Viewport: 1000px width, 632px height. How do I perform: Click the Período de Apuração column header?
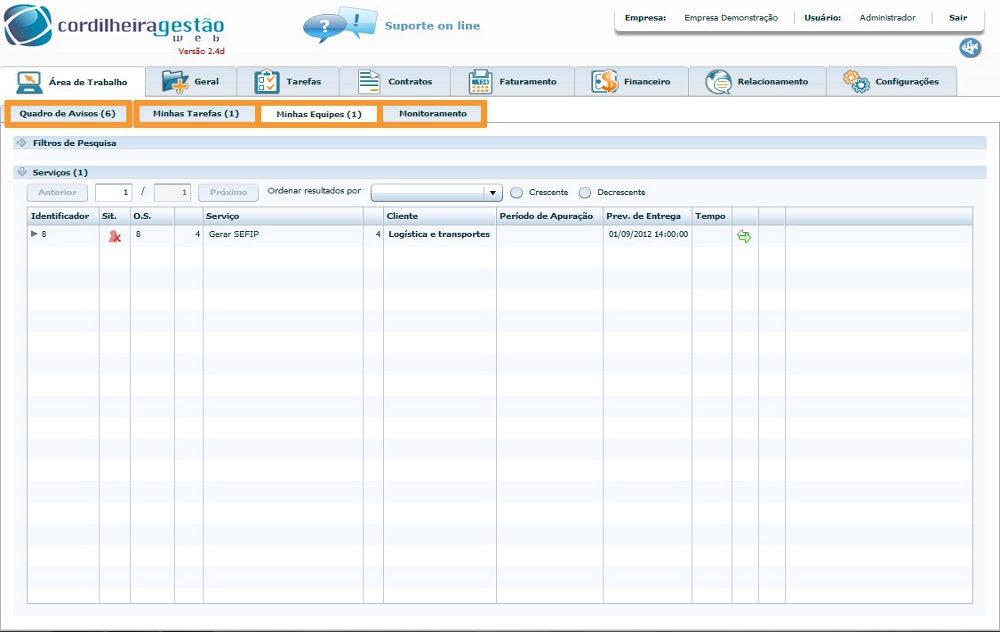tap(550, 216)
